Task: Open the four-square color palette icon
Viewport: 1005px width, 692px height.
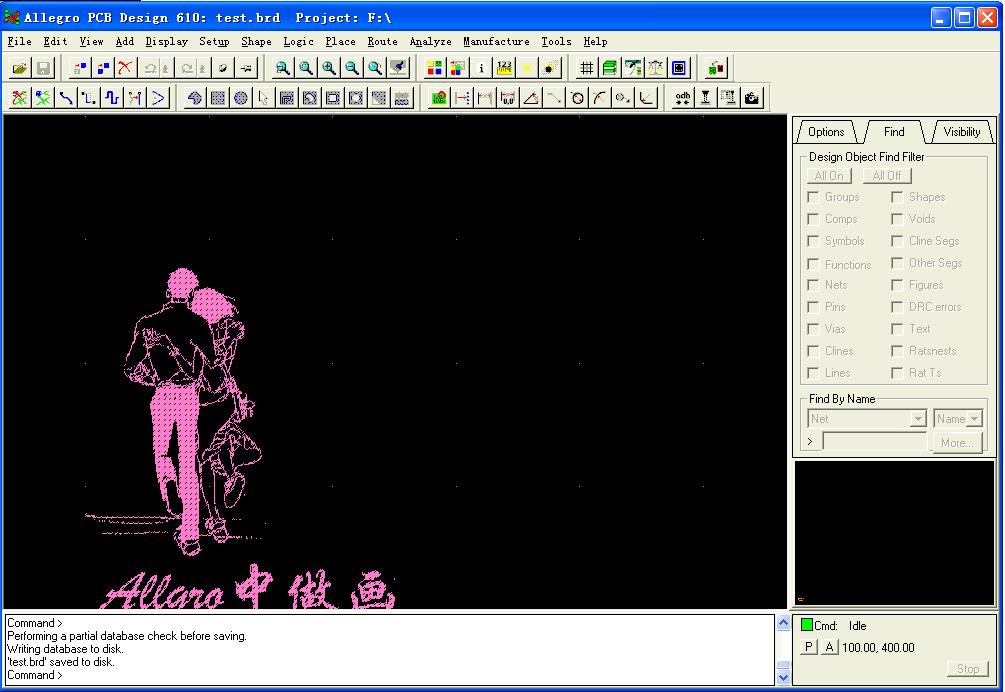Action: click(x=435, y=67)
